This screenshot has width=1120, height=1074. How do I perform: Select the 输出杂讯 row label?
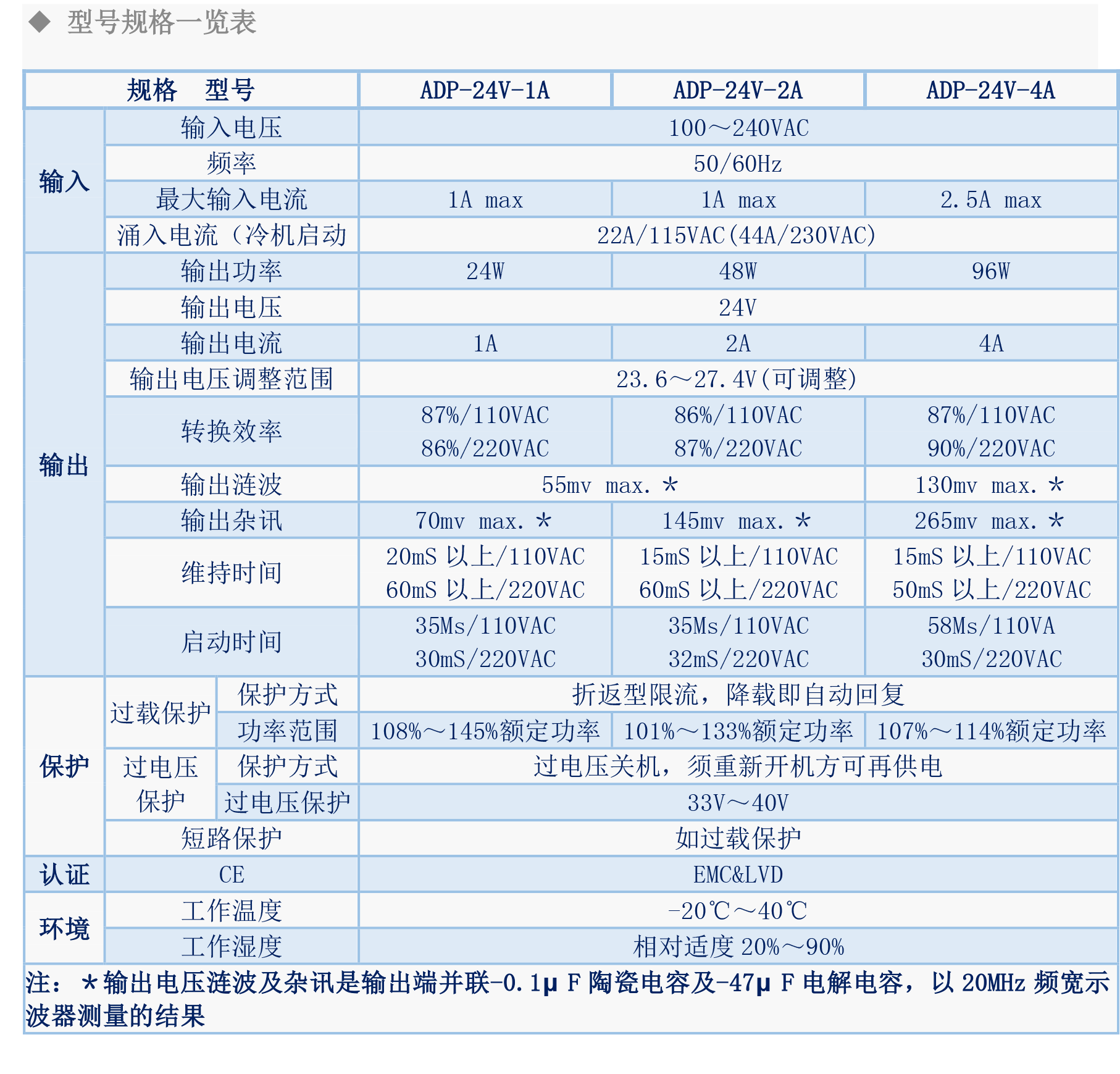point(232,521)
